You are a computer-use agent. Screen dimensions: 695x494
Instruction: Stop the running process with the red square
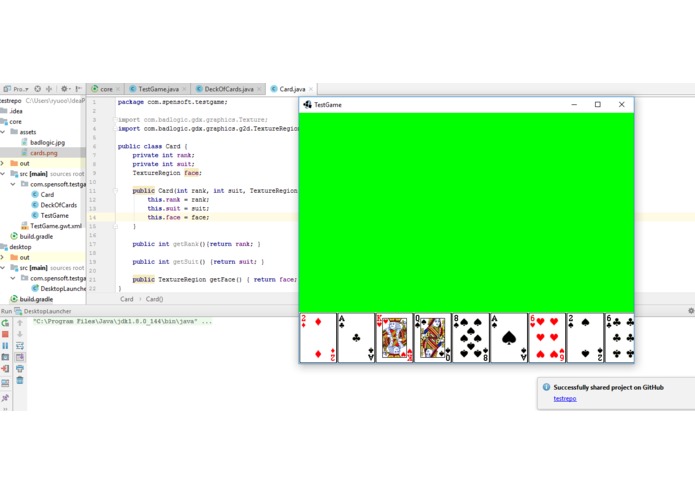click(x=5, y=335)
